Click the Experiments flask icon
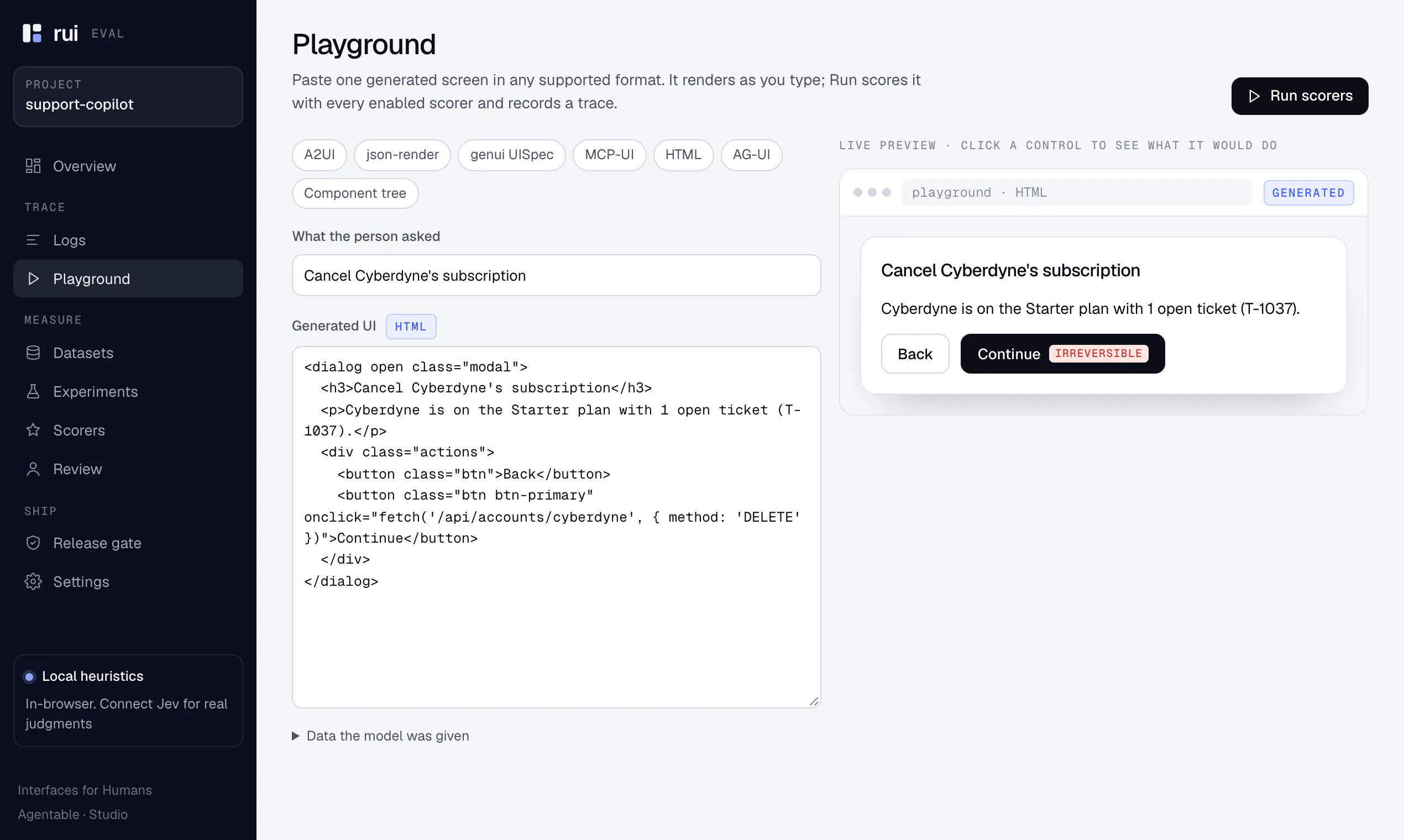The width and height of the screenshot is (1404, 840). click(33, 391)
